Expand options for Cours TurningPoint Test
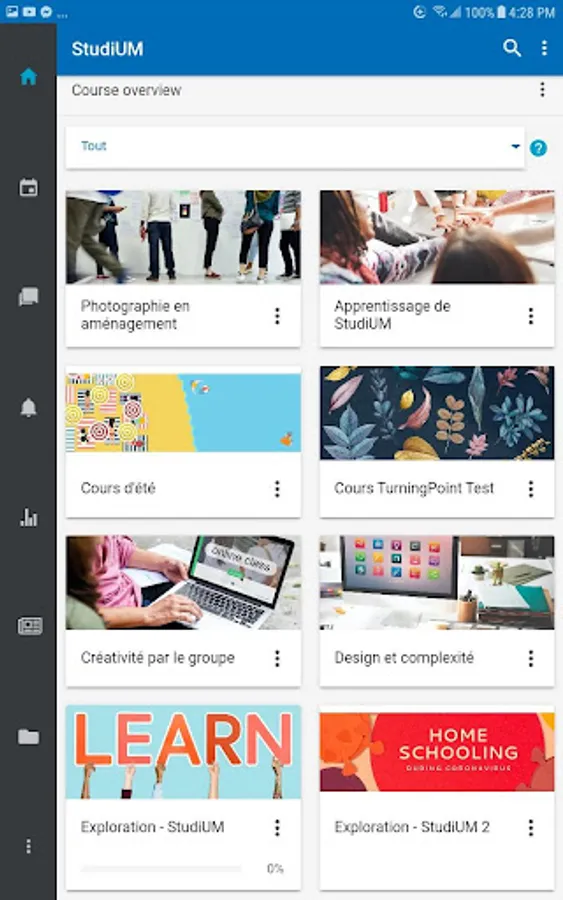The height and width of the screenshot is (900, 563). point(531,488)
